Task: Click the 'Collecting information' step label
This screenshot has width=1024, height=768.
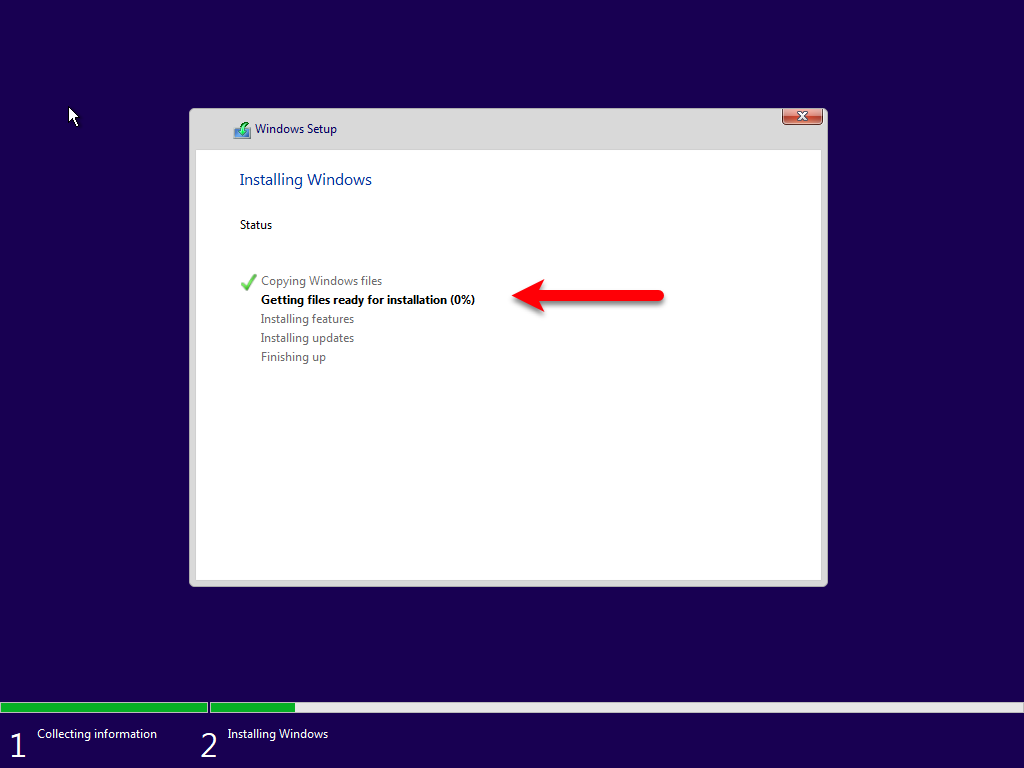Action: (97, 734)
